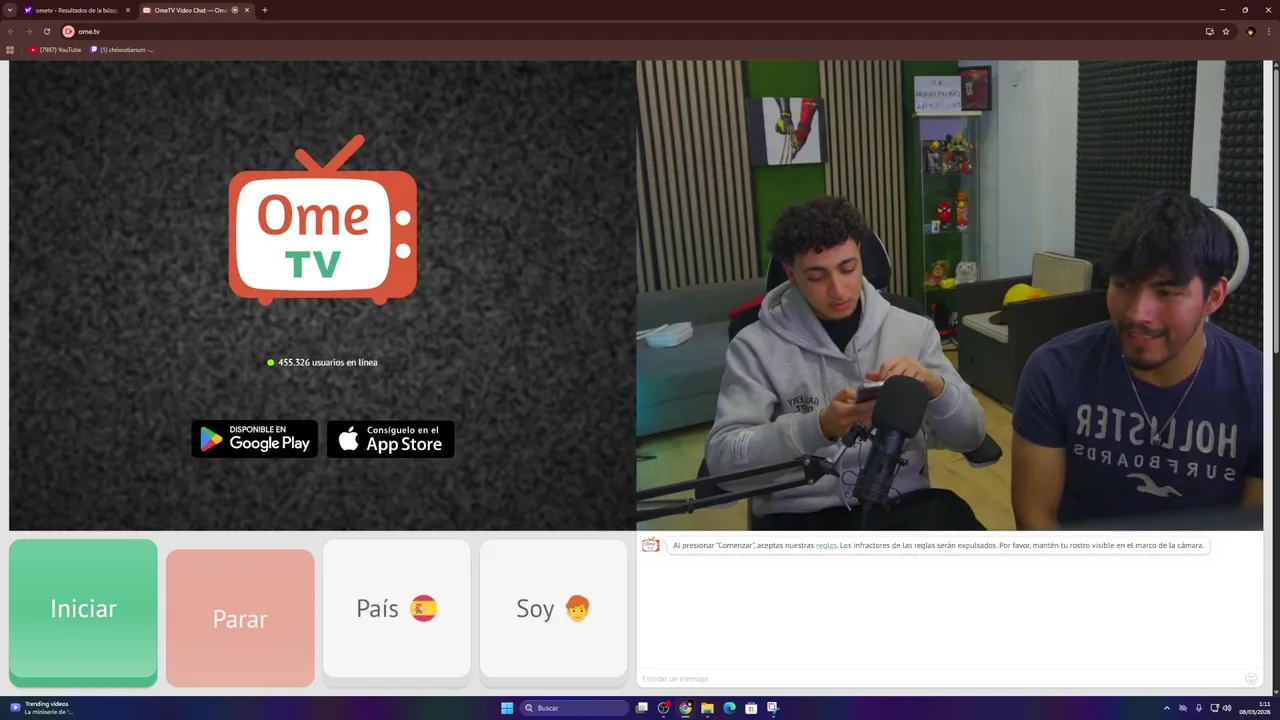
Task: Open the clock showing 1:11
Action: point(1254,708)
